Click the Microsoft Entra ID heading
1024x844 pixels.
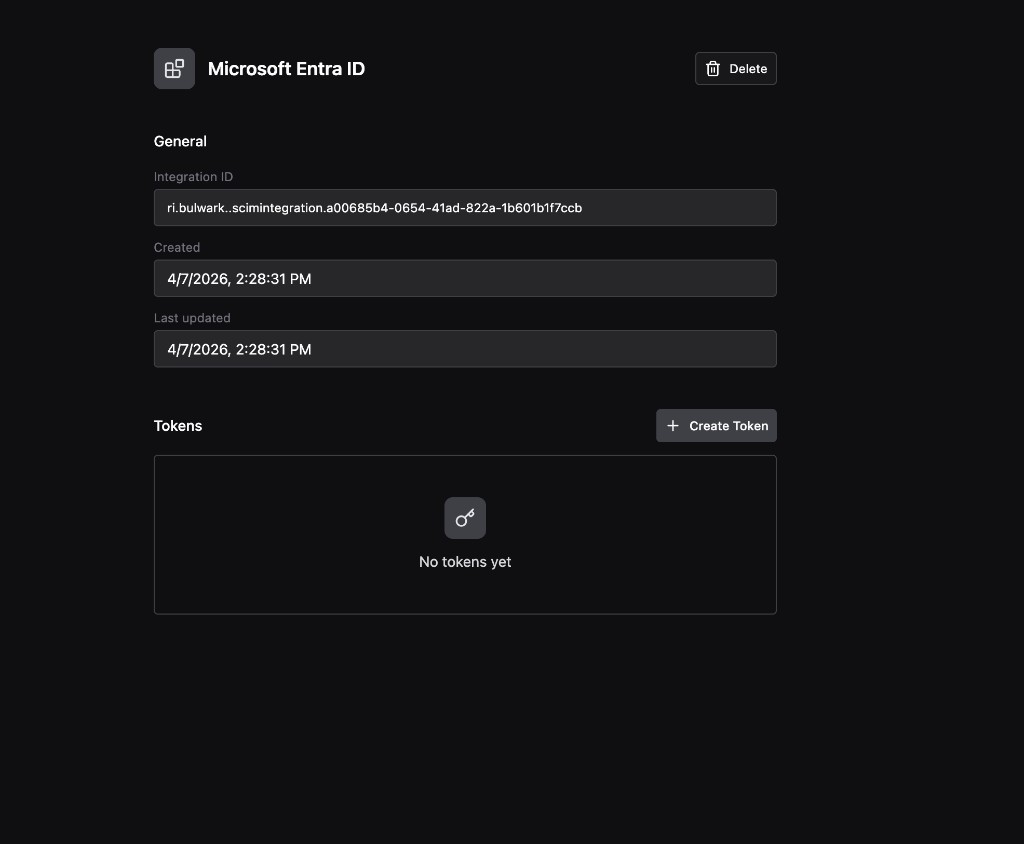click(286, 69)
